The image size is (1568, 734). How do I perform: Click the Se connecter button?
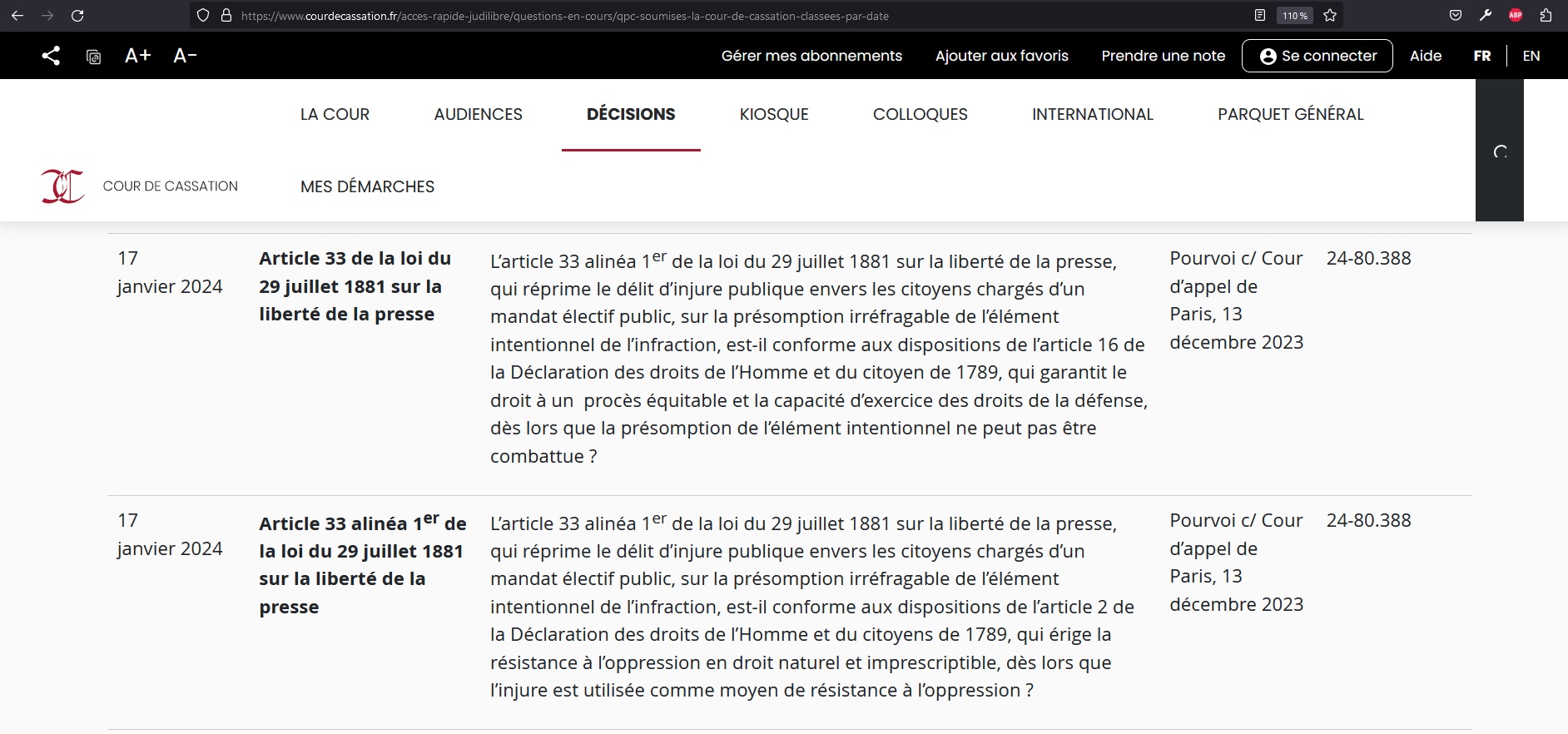[1317, 56]
